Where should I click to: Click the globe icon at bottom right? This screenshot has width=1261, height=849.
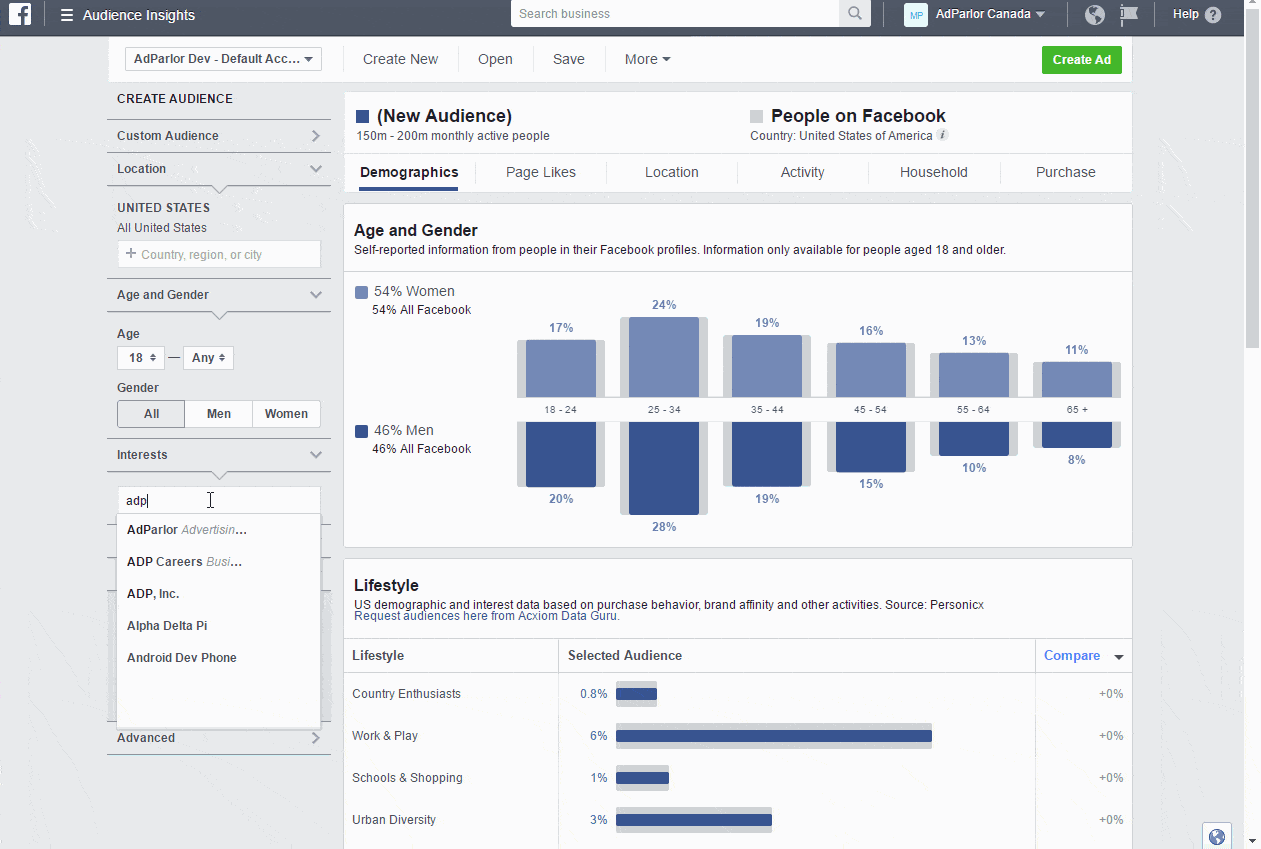[x=1217, y=835]
